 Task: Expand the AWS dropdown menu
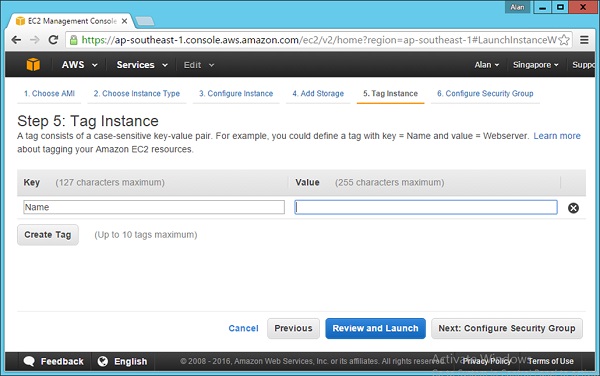pyautogui.click(x=80, y=65)
